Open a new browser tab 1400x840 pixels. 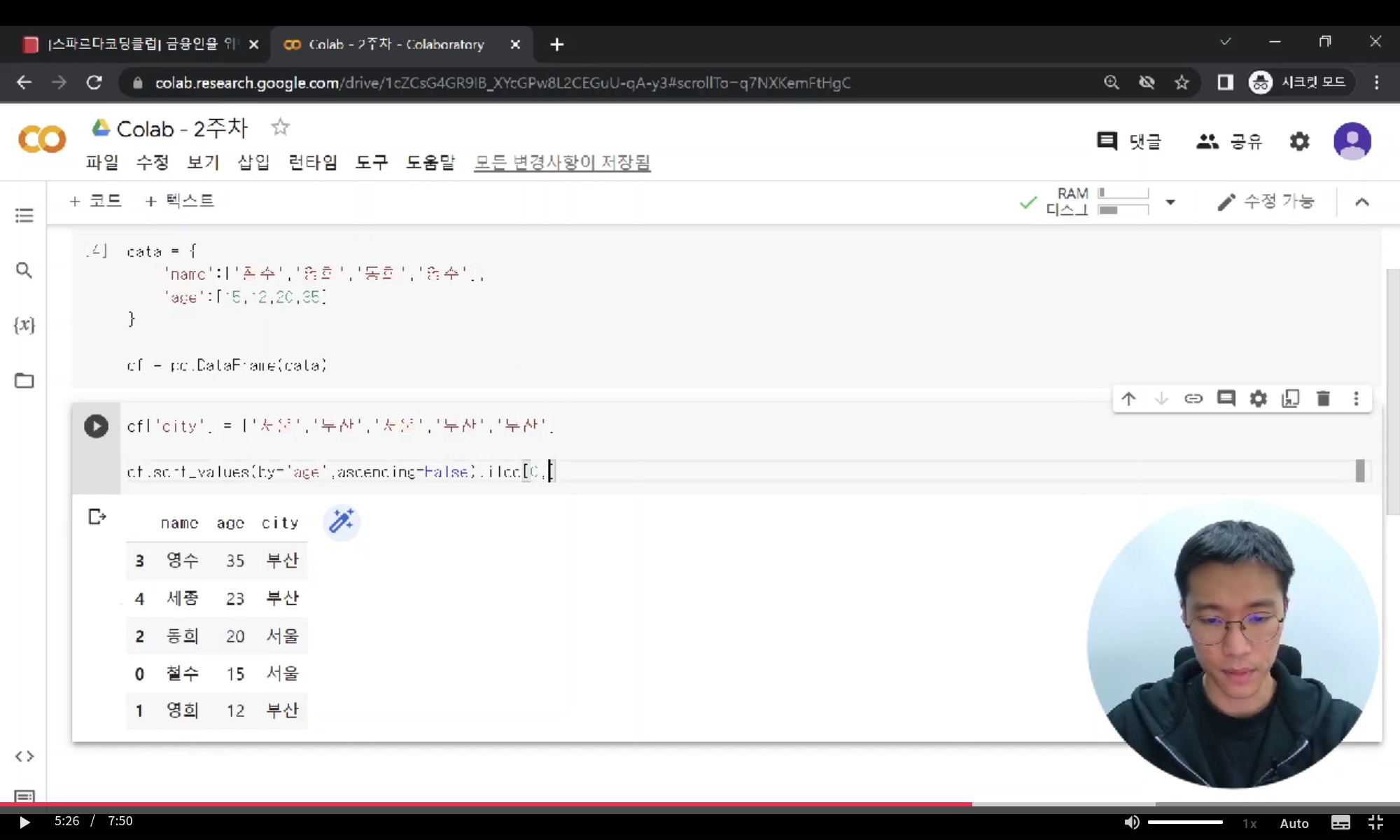click(x=556, y=44)
